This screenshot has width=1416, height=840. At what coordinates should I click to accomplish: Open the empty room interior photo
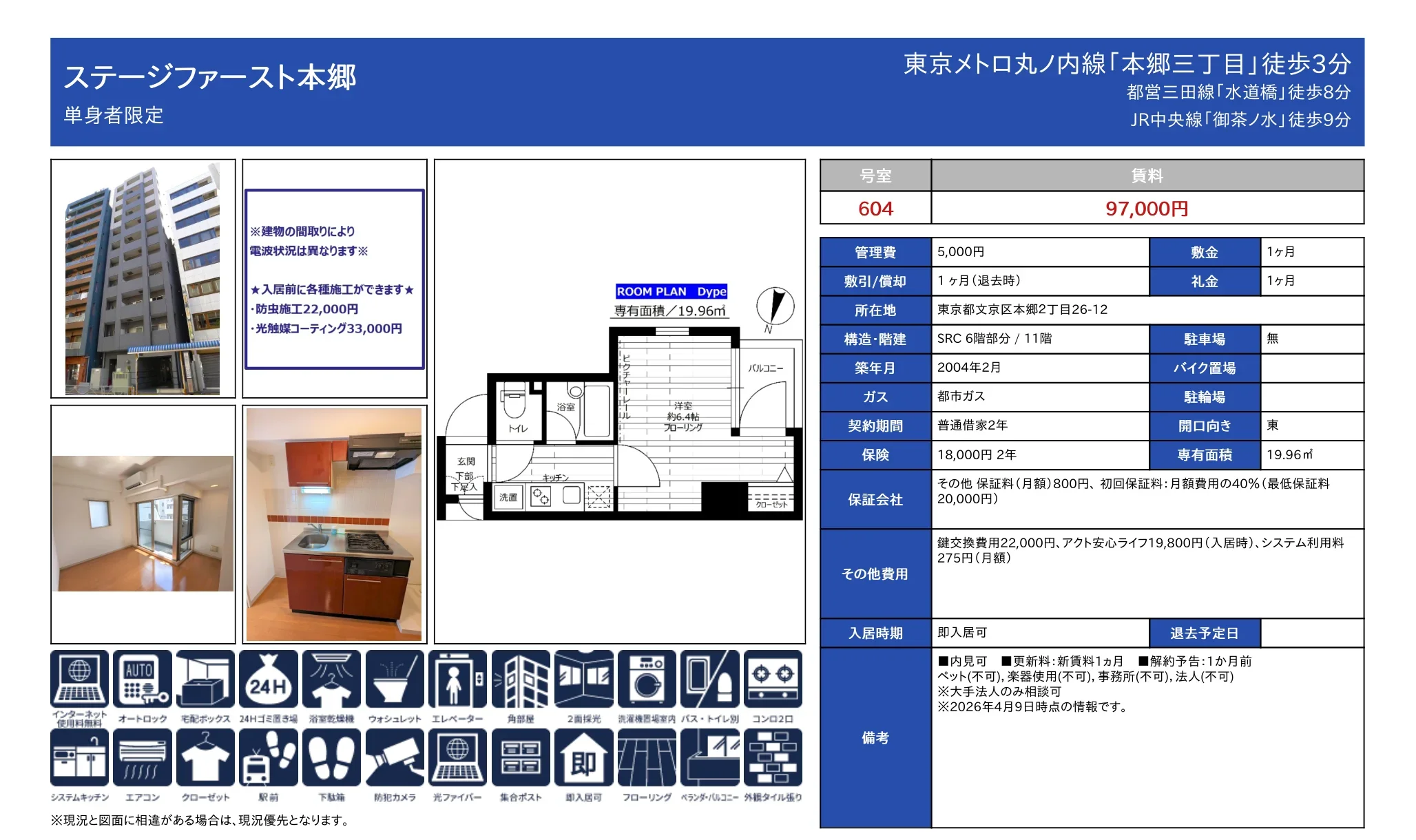(143, 523)
